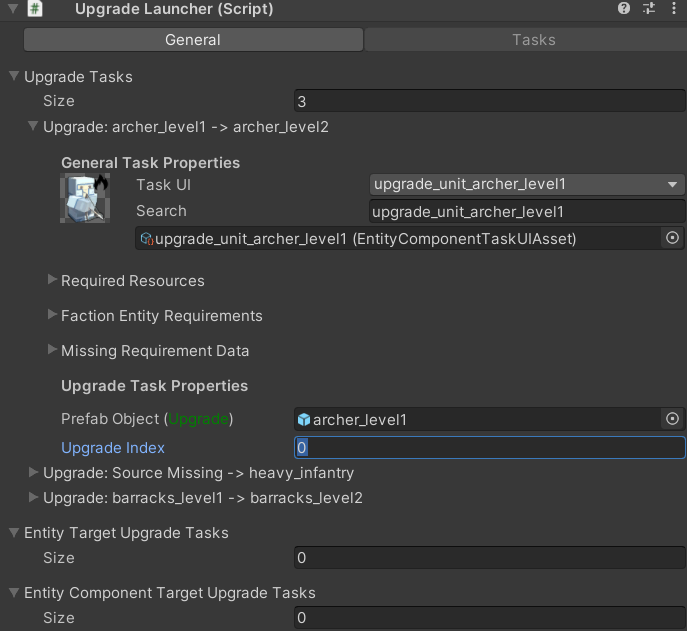
Task: Click the Search input field
Action: coord(527,212)
